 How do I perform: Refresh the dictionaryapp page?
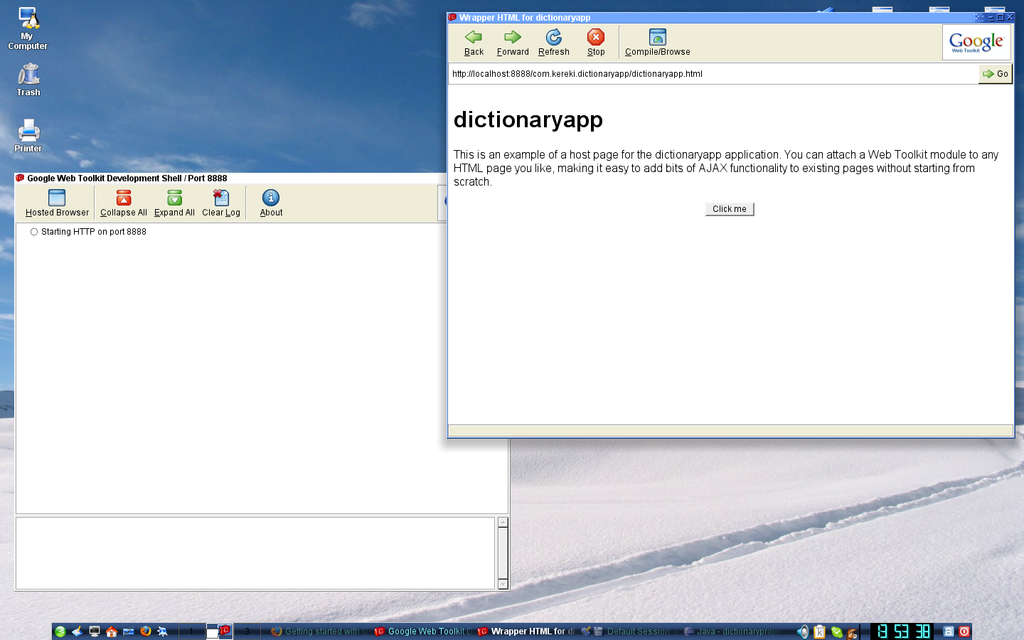tap(553, 42)
